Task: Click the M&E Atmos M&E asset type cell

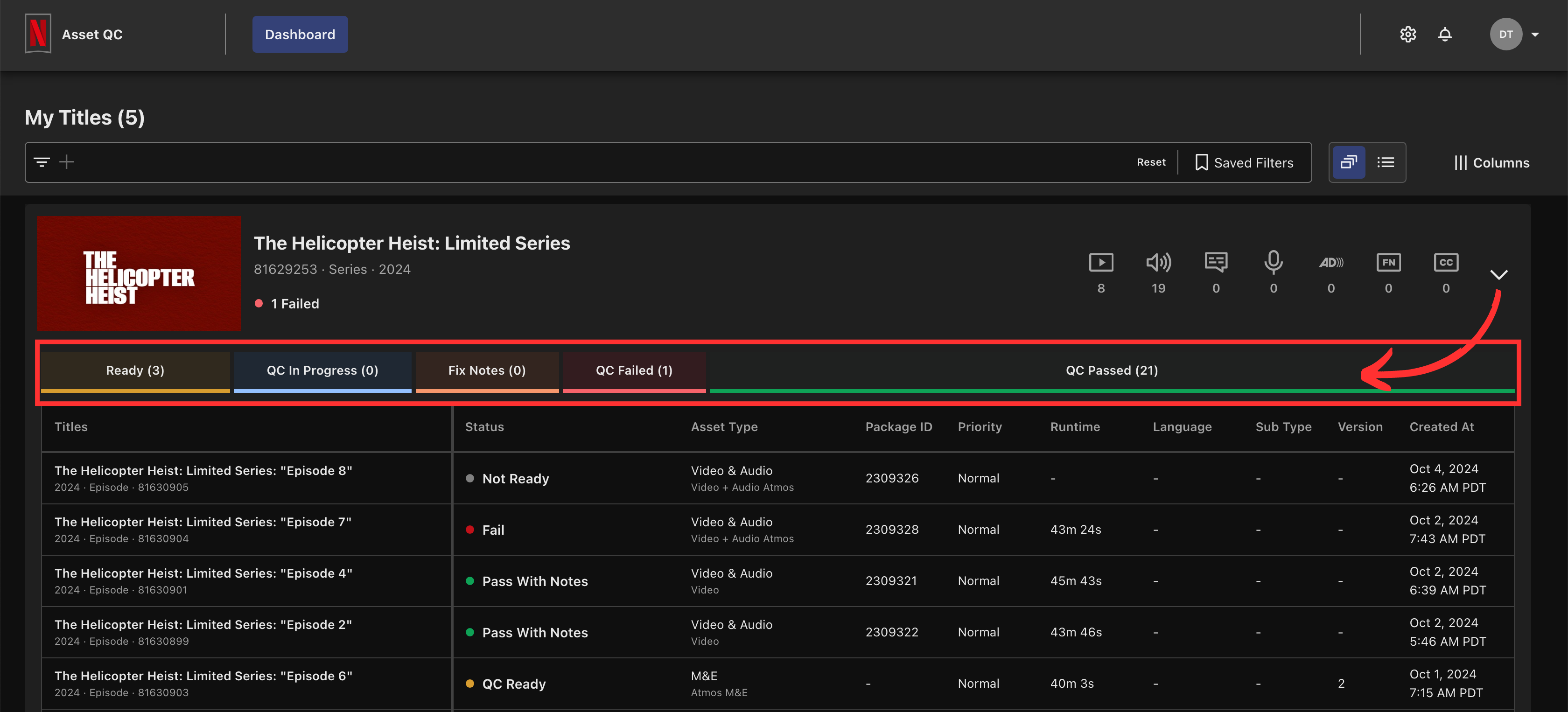Action: tap(720, 684)
